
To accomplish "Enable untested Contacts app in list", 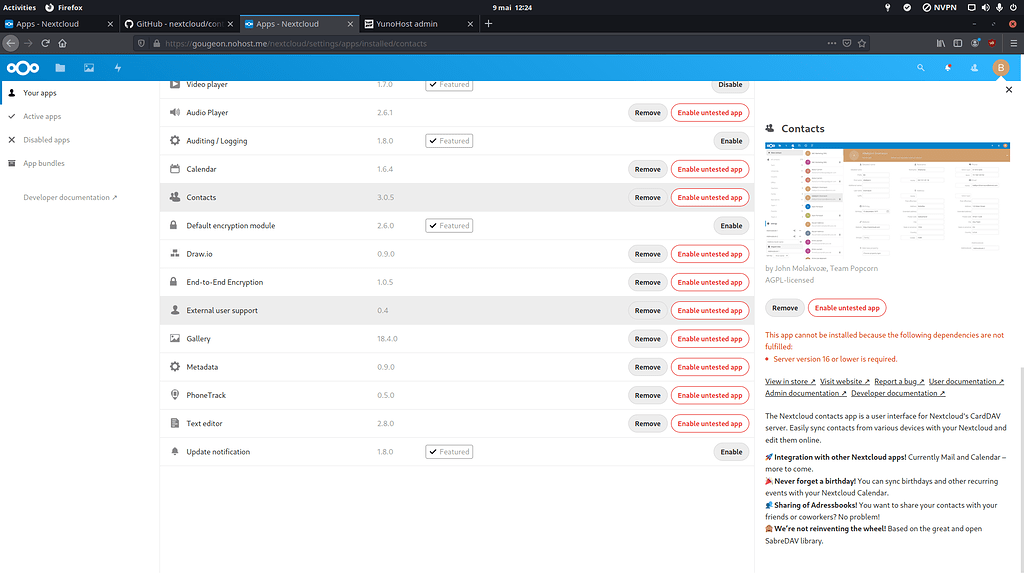I will click(710, 197).
